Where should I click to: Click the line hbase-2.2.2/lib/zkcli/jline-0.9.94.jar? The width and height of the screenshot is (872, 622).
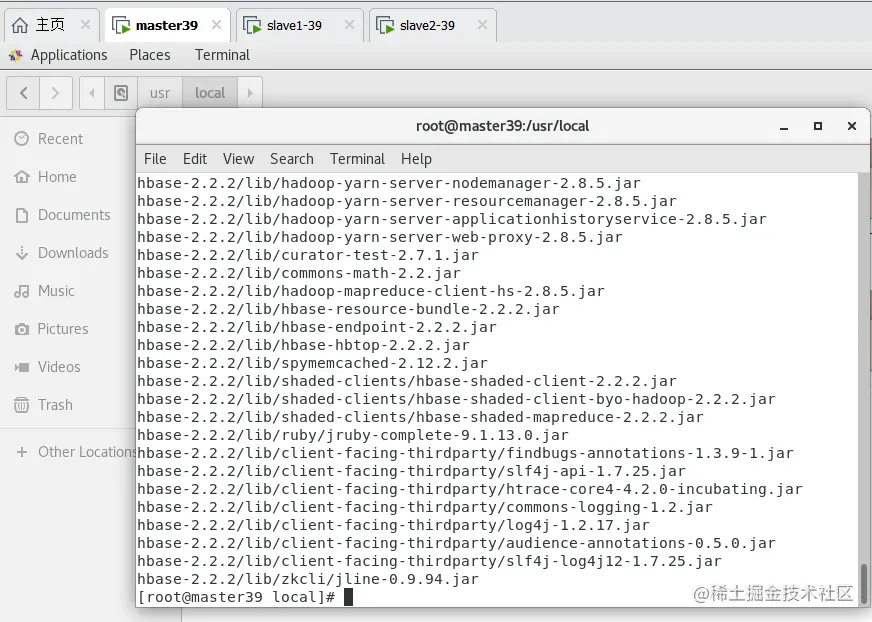[308, 579]
